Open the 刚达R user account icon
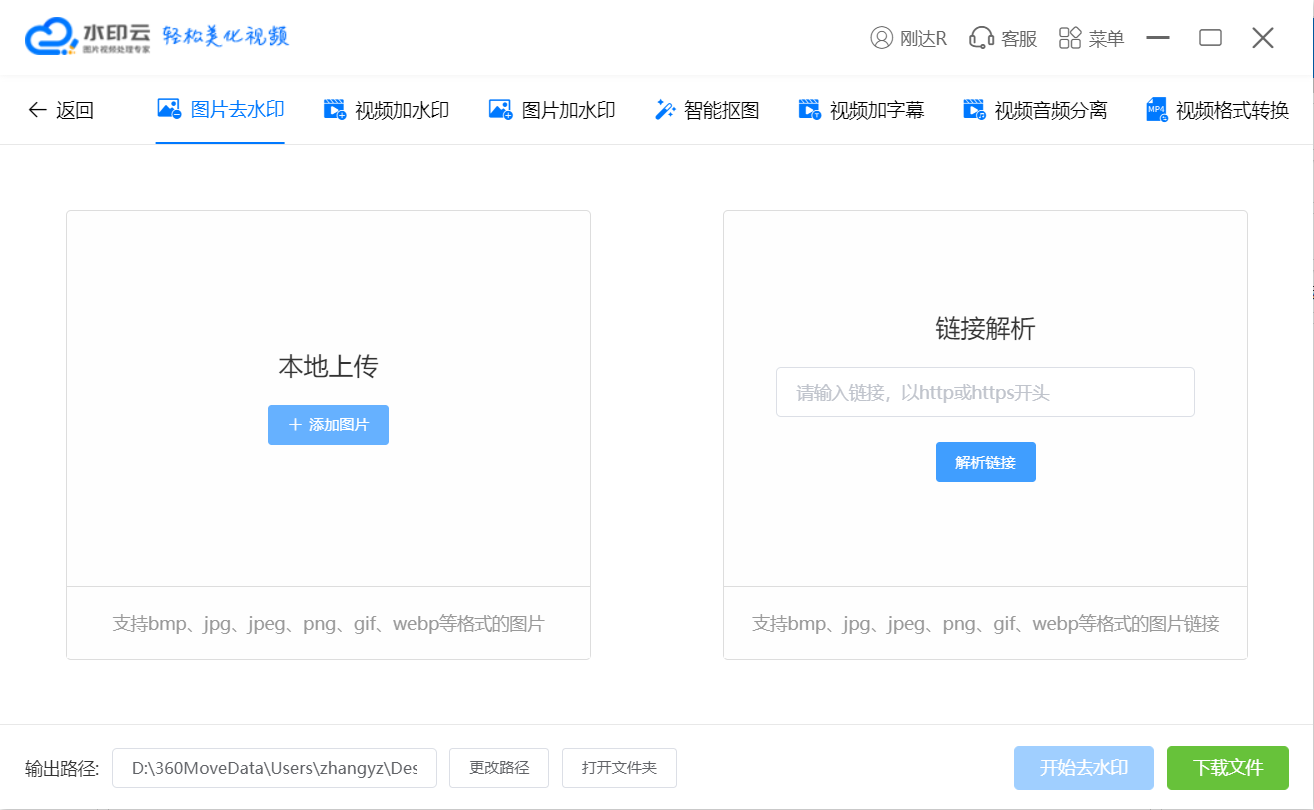The image size is (1314, 810). click(881, 38)
